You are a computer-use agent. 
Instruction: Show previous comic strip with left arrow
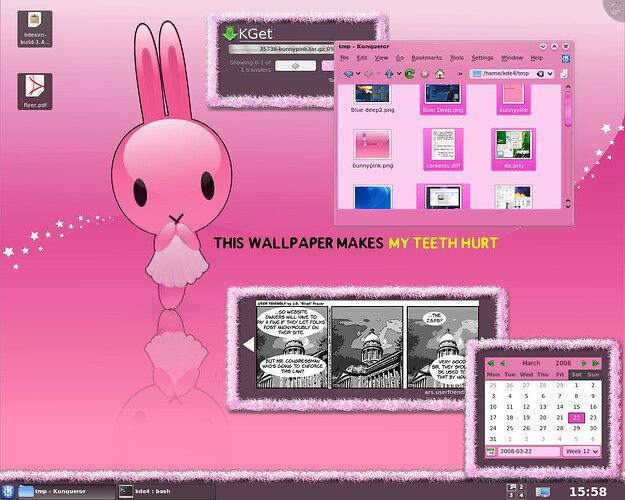tap(249, 344)
